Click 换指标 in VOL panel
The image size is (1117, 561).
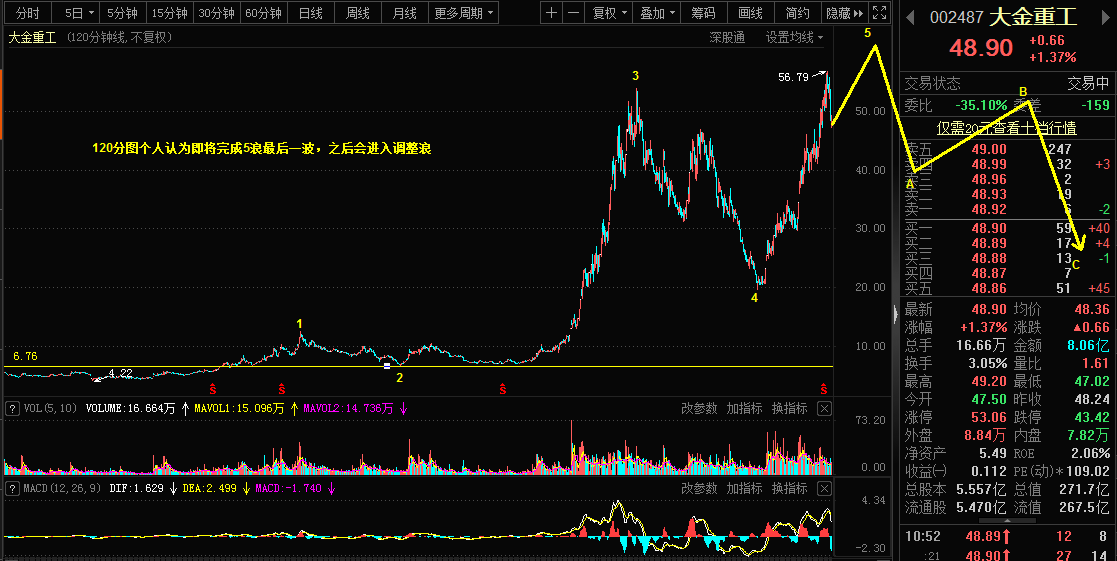(x=789, y=409)
